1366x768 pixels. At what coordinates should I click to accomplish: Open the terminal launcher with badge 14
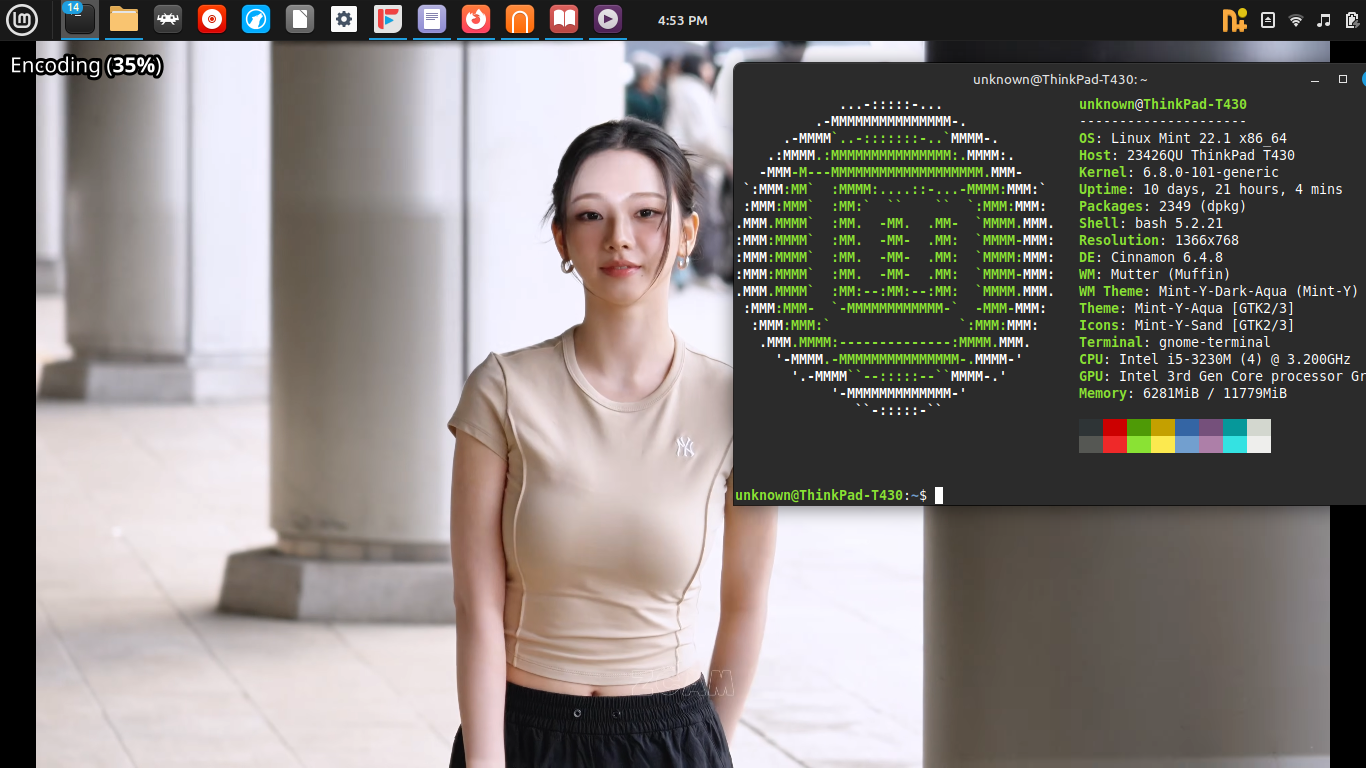(80, 19)
